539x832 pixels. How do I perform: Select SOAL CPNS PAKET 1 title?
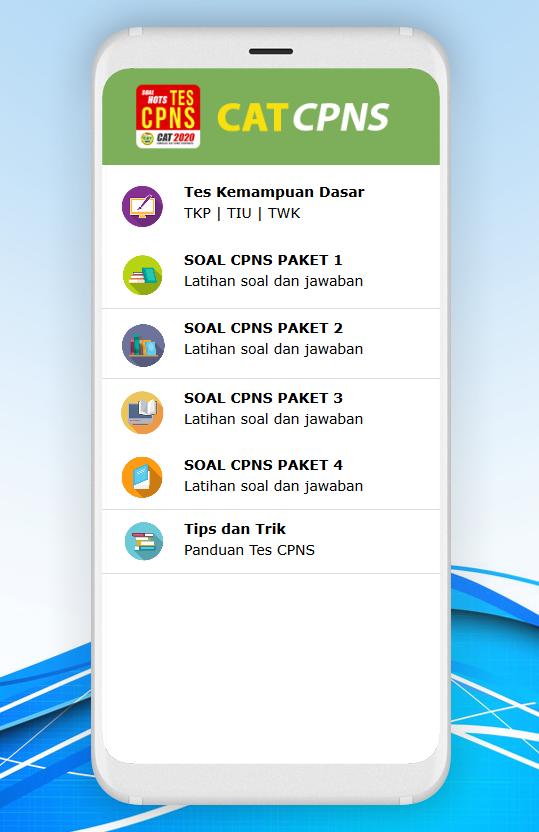pos(263,260)
